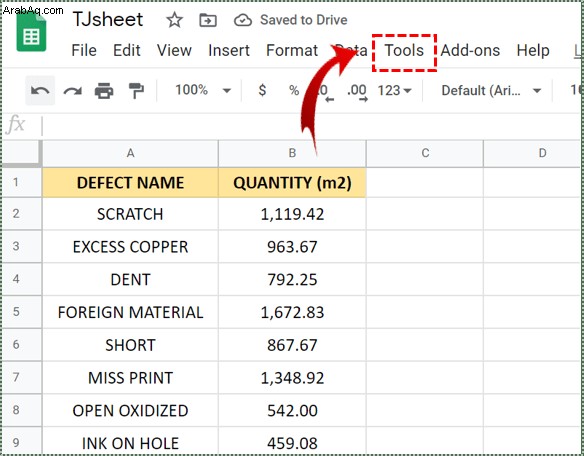584x456 pixels.
Task: Click the increase decimal places icon
Action: [358, 92]
